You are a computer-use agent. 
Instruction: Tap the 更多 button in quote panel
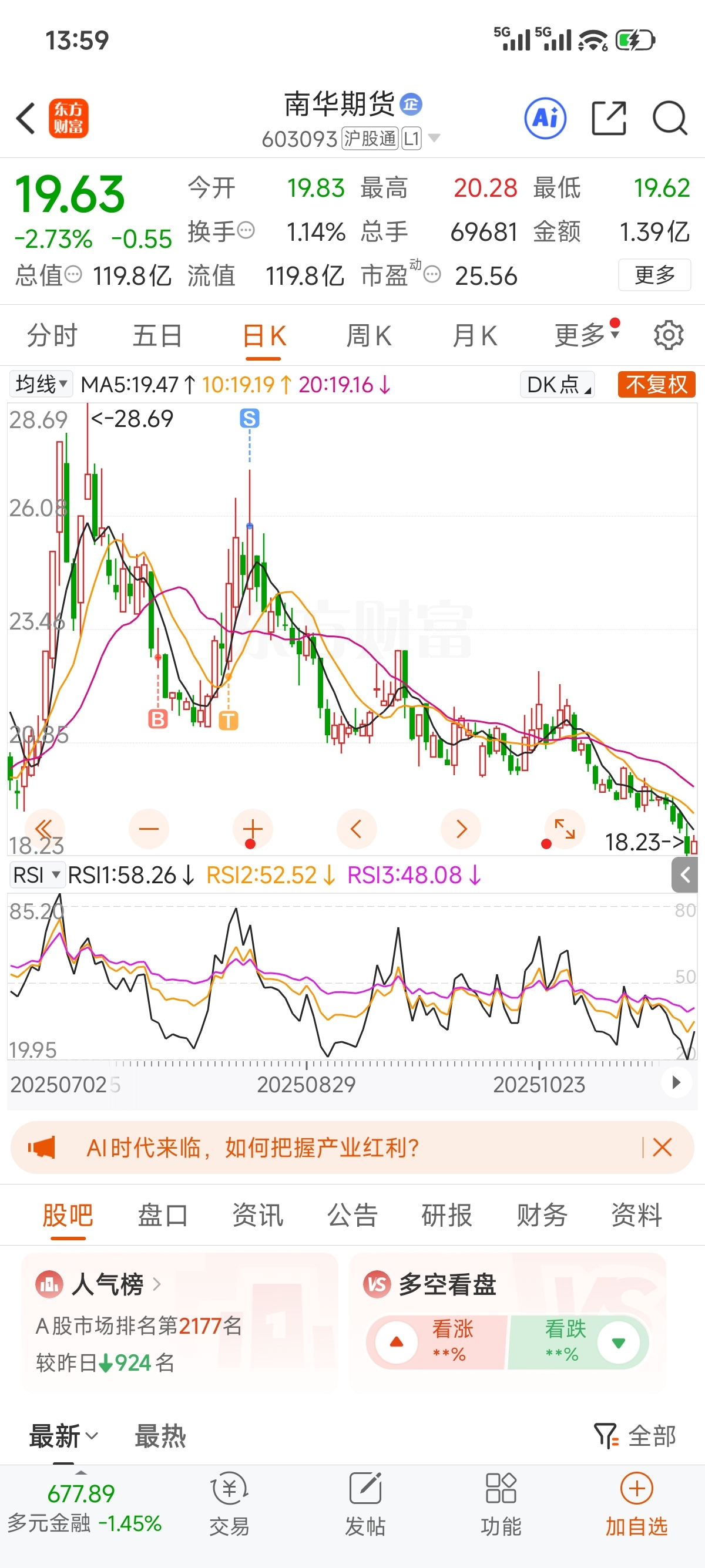coord(654,274)
